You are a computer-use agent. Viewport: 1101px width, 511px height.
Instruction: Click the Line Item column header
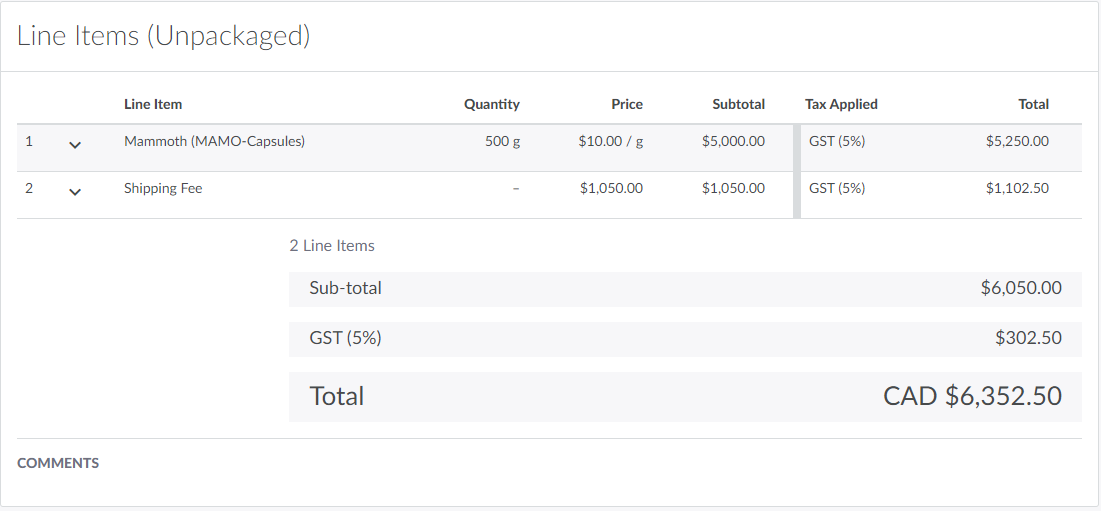click(x=153, y=104)
